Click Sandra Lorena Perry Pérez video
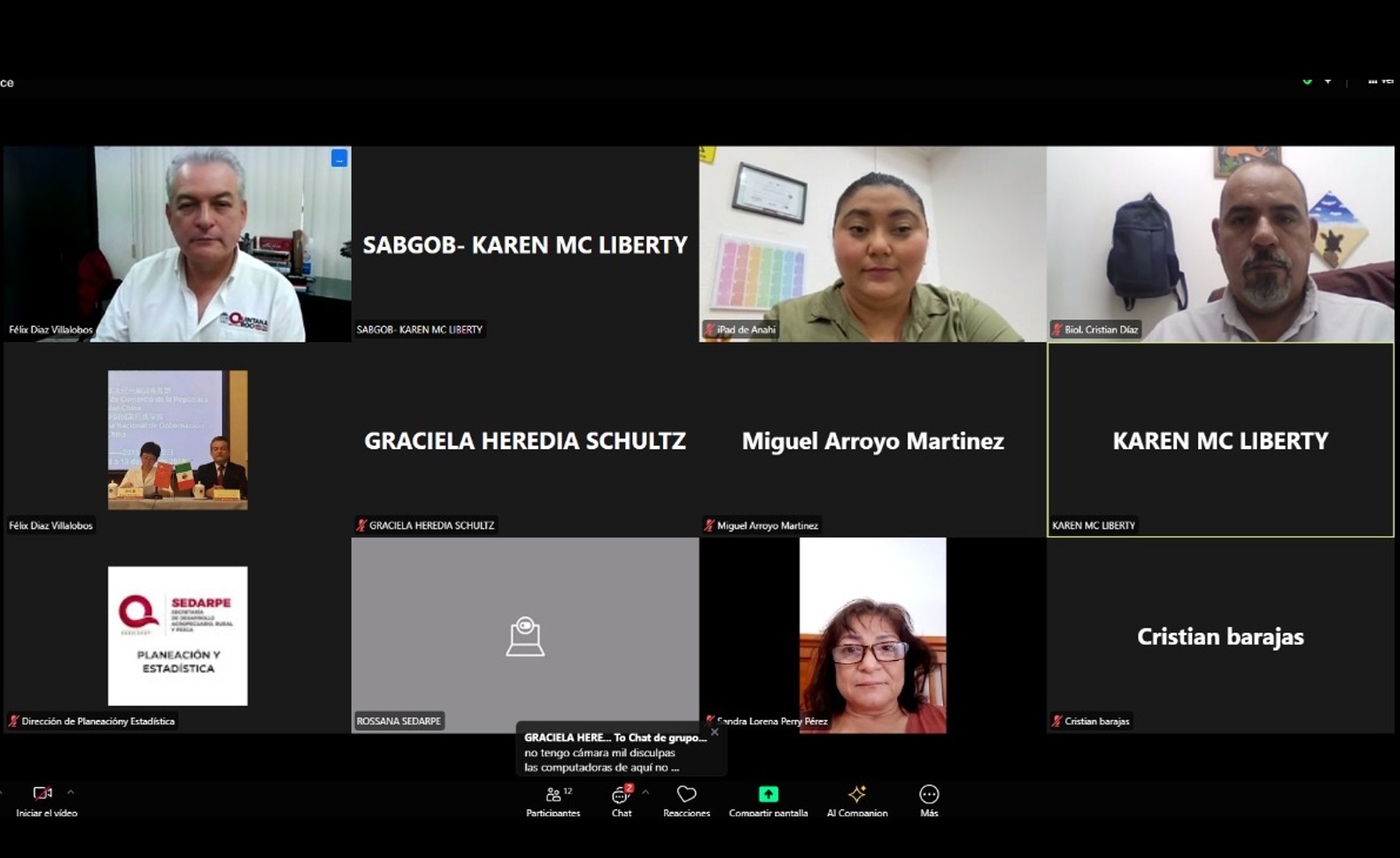The width and height of the screenshot is (1400, 858). (x=872, y=636)
